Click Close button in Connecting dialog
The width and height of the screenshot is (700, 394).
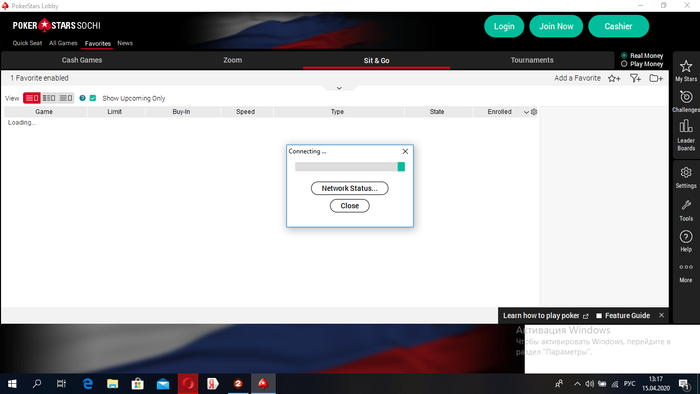(x=350, y=206)
